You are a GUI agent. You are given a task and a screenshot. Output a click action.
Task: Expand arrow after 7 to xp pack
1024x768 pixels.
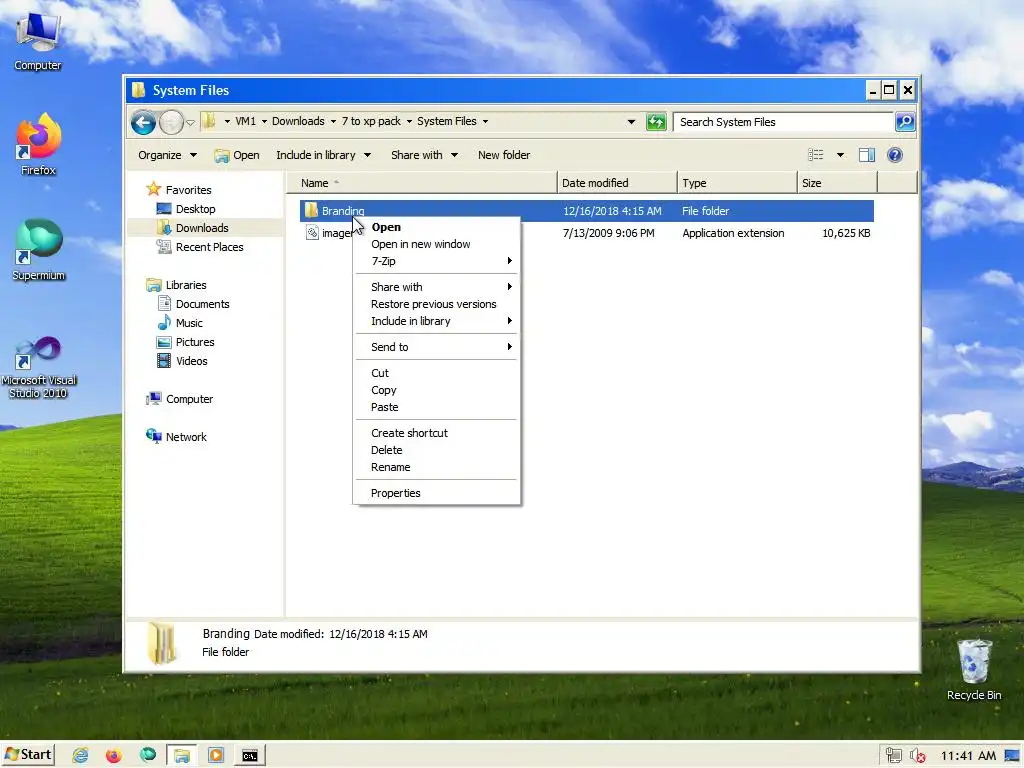pos(409,121)
